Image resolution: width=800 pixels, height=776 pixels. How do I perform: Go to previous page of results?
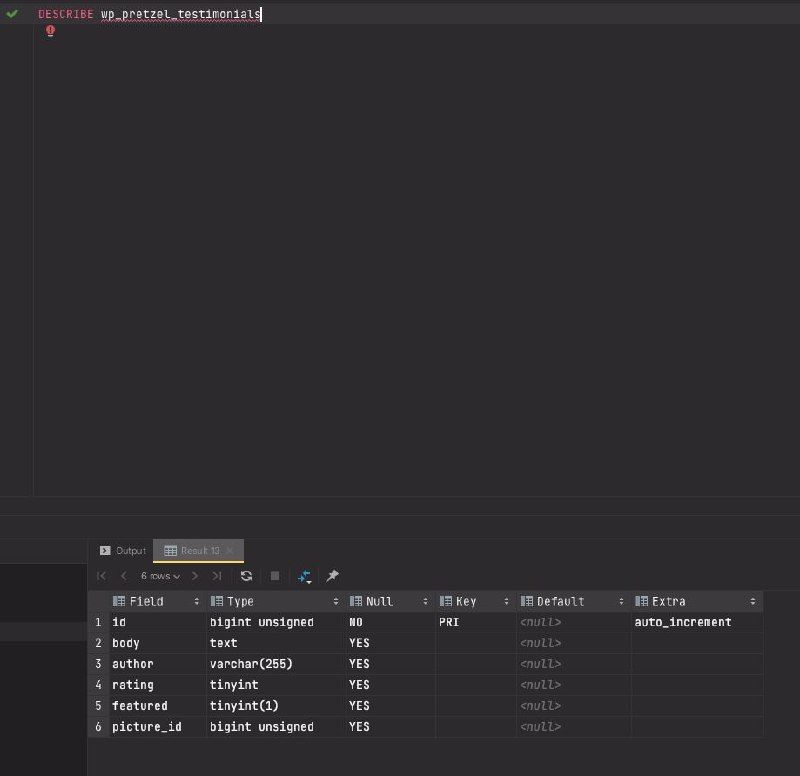(123, 576)
